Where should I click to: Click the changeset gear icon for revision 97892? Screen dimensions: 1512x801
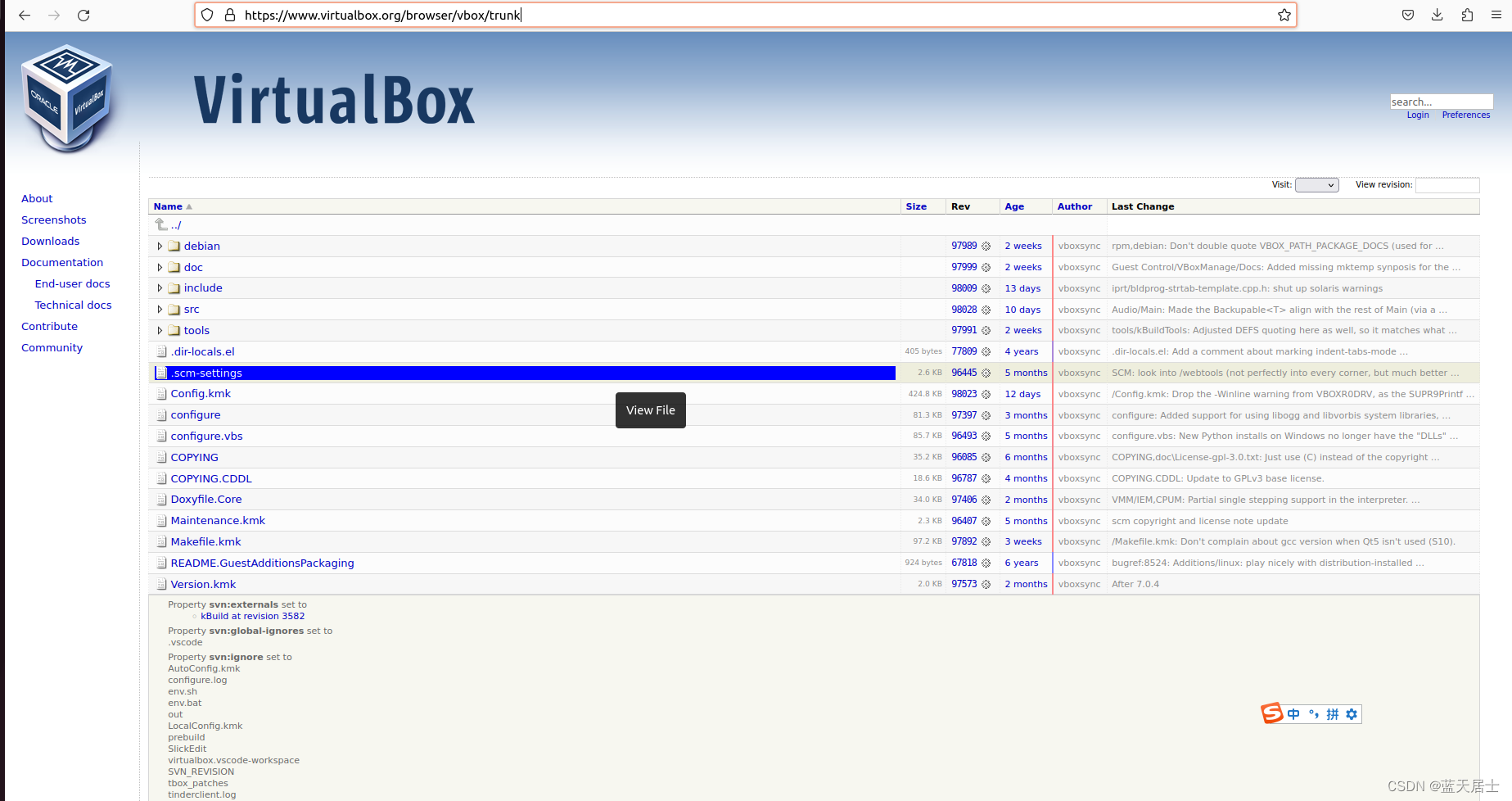[986, 541]
